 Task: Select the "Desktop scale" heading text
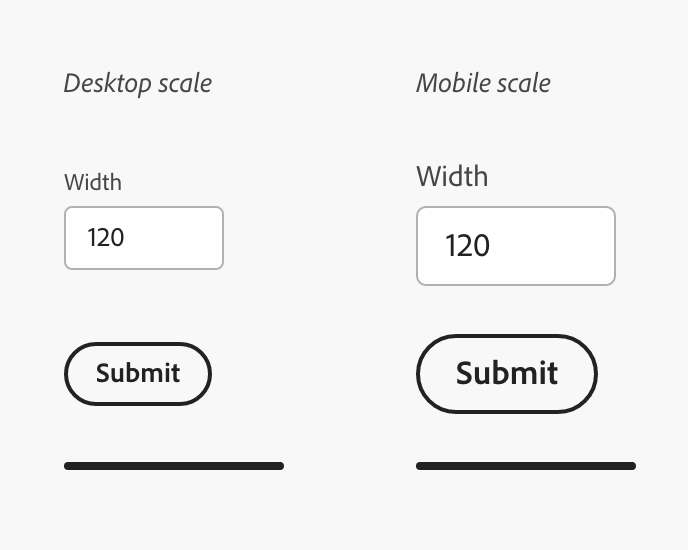tap(138, 83)
